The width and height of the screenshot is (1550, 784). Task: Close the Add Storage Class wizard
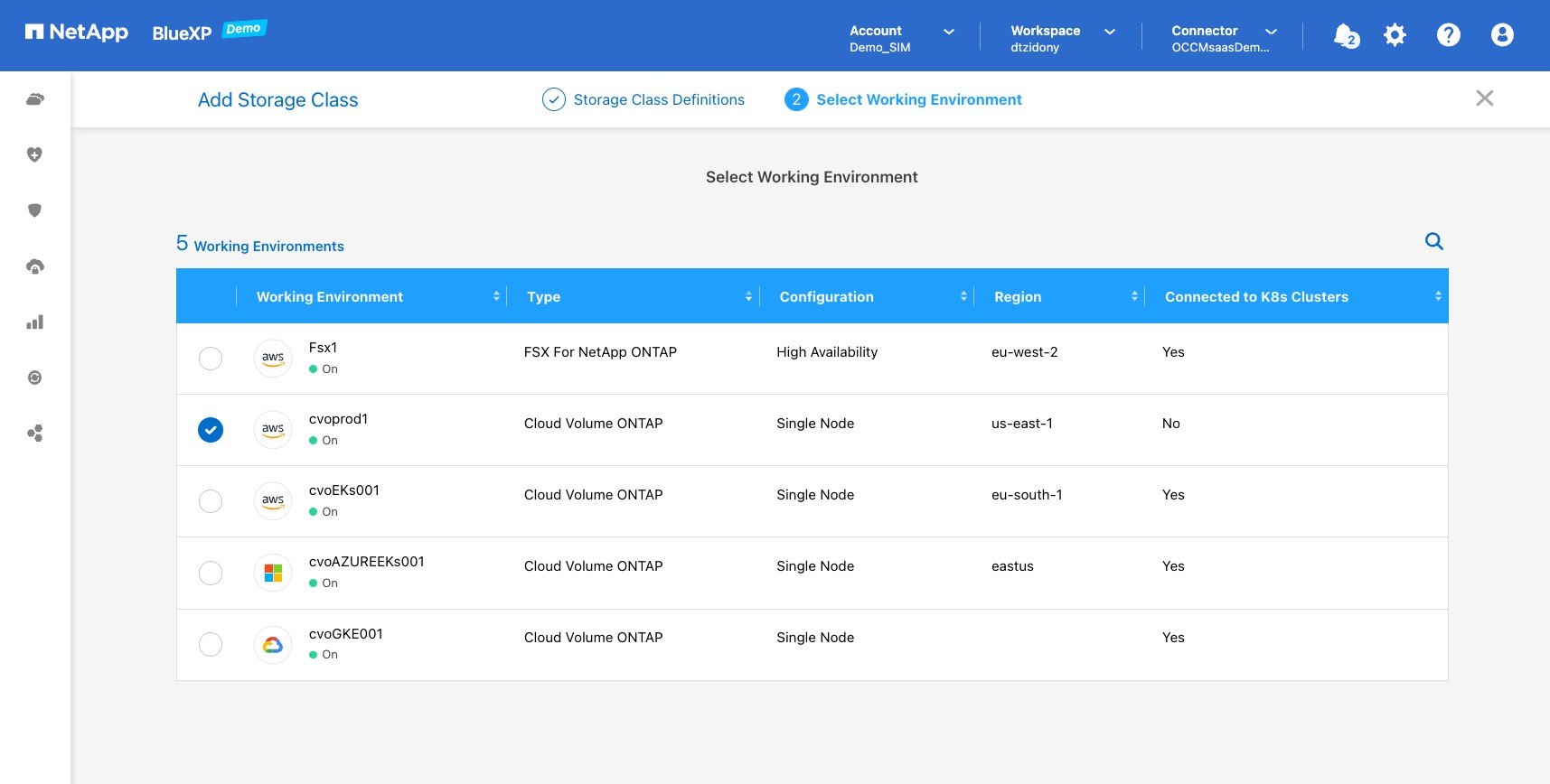[1484, 98]
